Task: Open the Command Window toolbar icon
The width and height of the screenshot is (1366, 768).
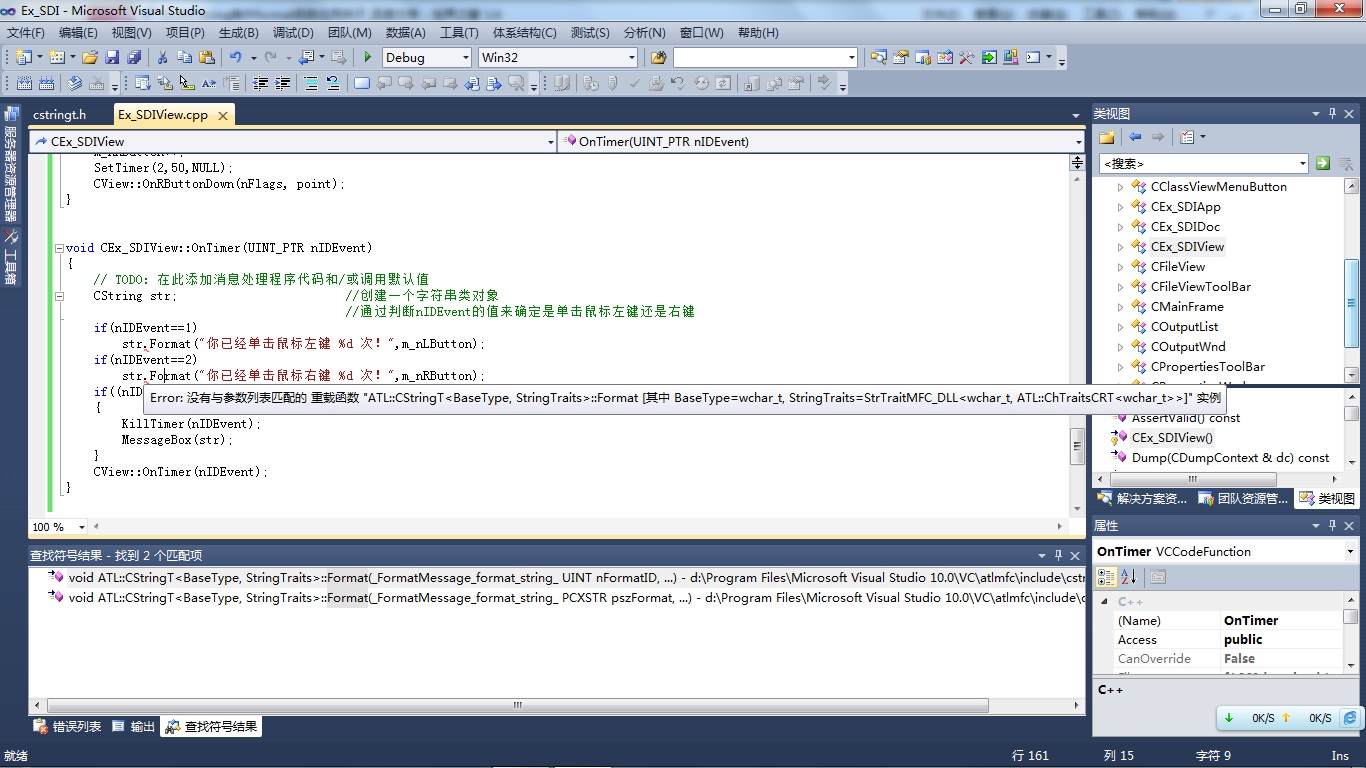Action: tap(1033, 57)
